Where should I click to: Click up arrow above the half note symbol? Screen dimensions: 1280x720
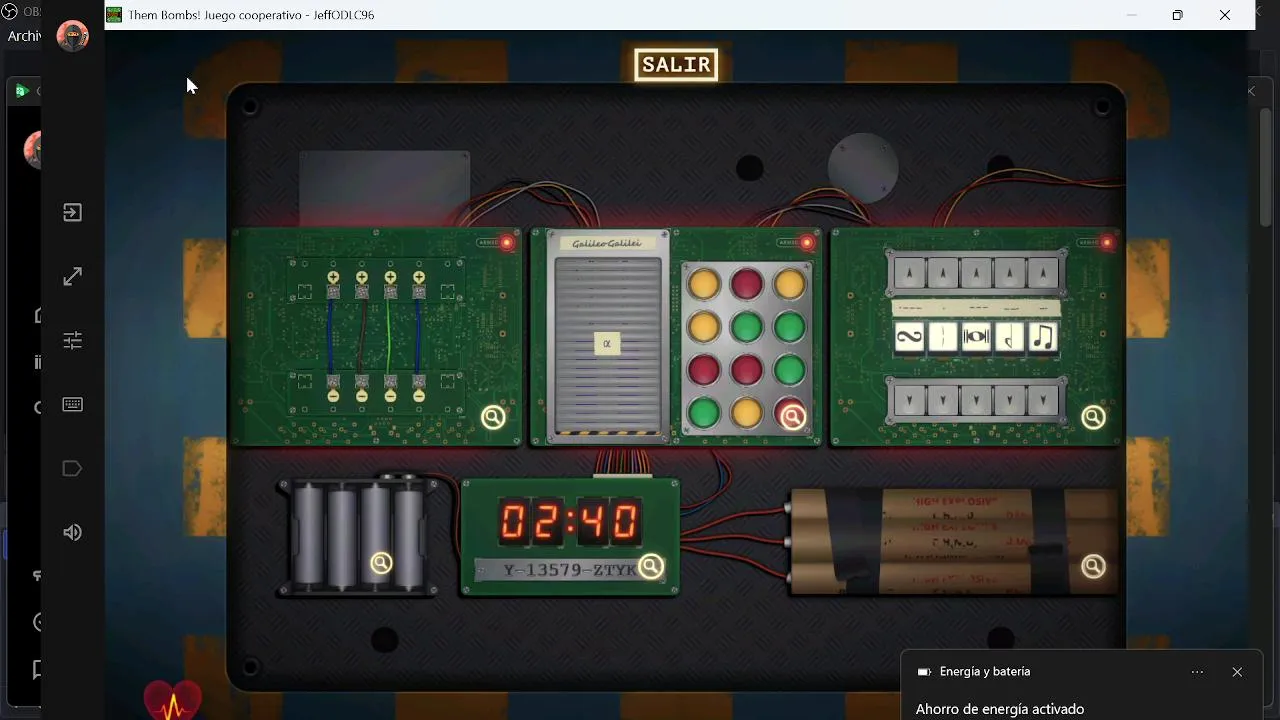click(x=1010, y=273)
